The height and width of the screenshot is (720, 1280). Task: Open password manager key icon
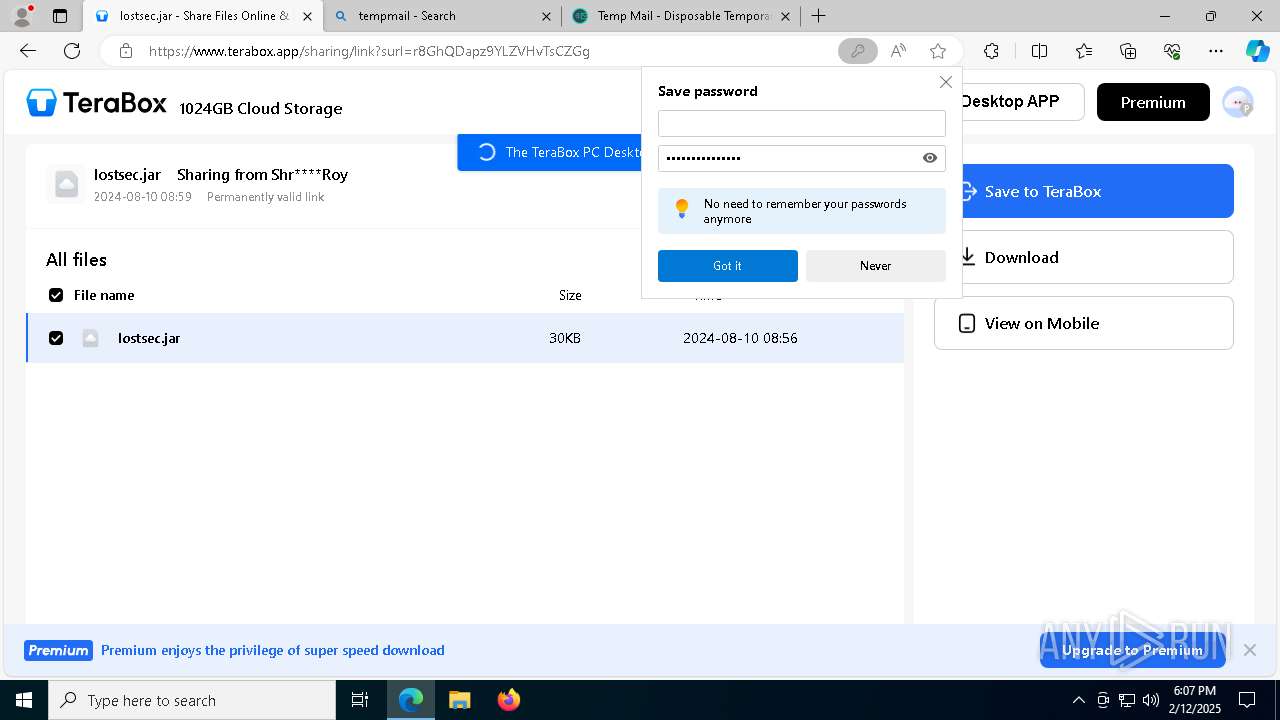(x=857, y=51)
